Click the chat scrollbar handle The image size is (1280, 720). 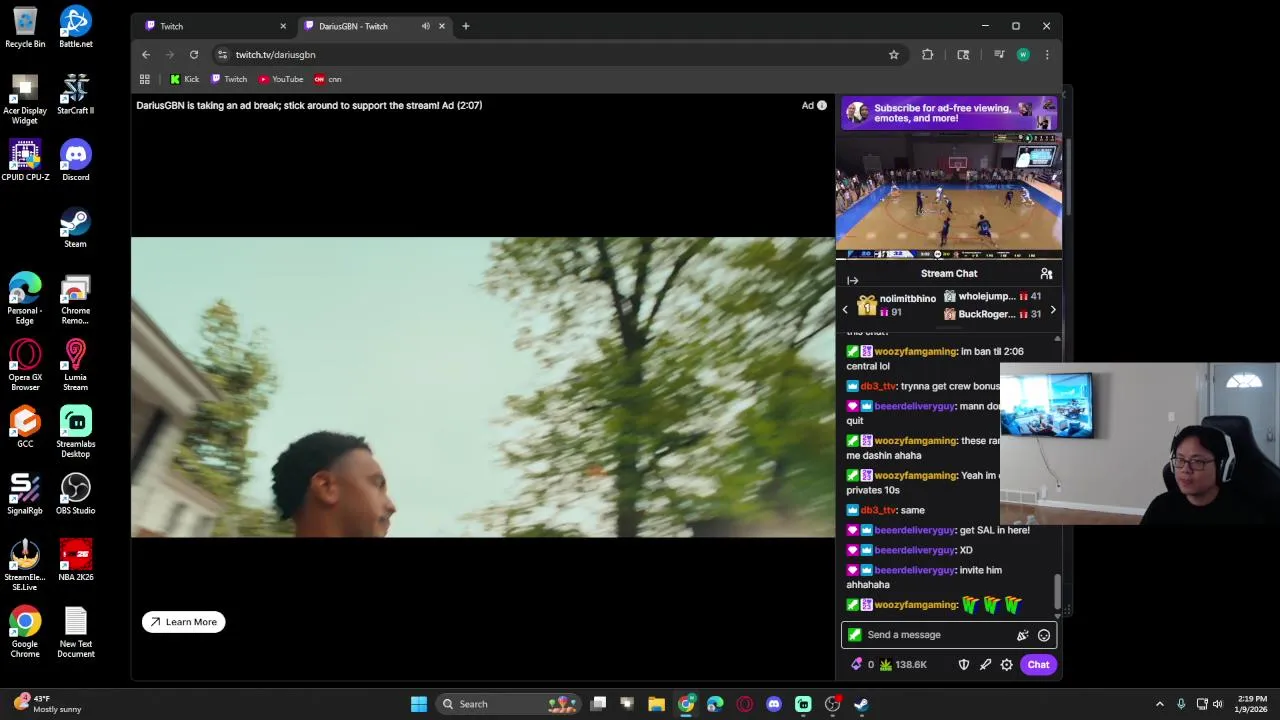click(1057, 590)
